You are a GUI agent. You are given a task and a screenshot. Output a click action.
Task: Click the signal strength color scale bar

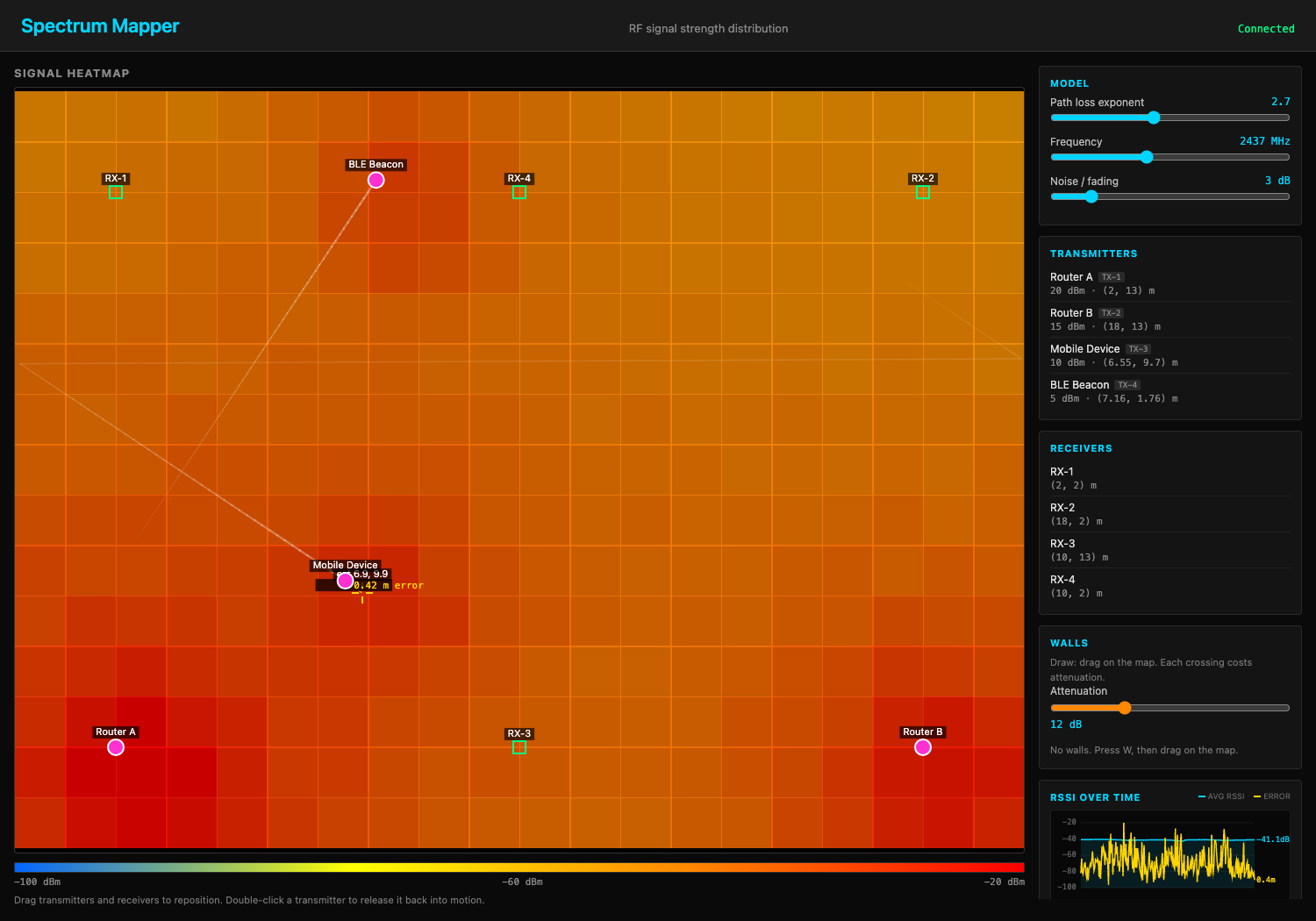tap(519, 867)
